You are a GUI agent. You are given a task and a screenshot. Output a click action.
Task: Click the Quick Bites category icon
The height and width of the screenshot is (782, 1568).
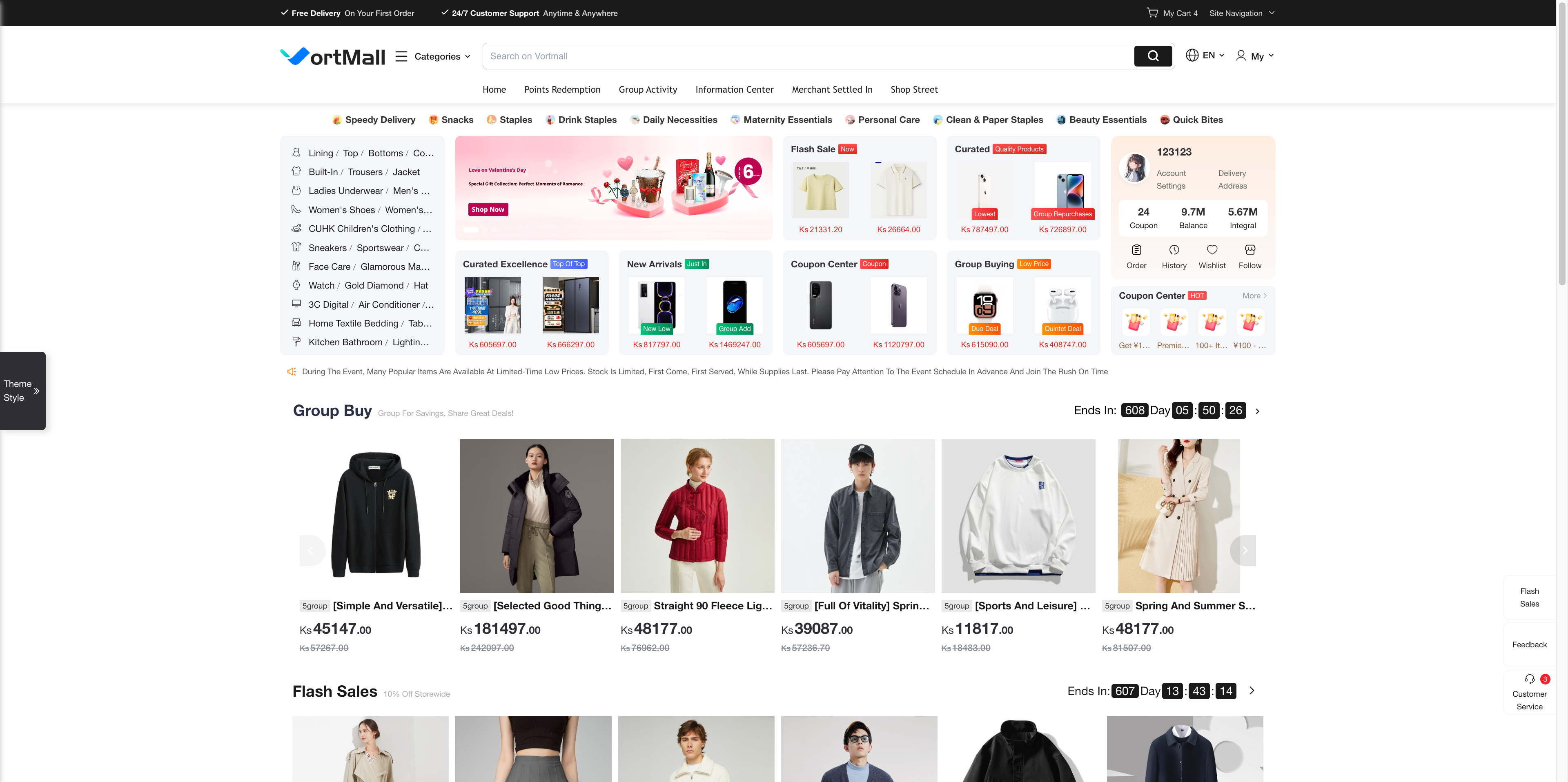coord(1165,120)
